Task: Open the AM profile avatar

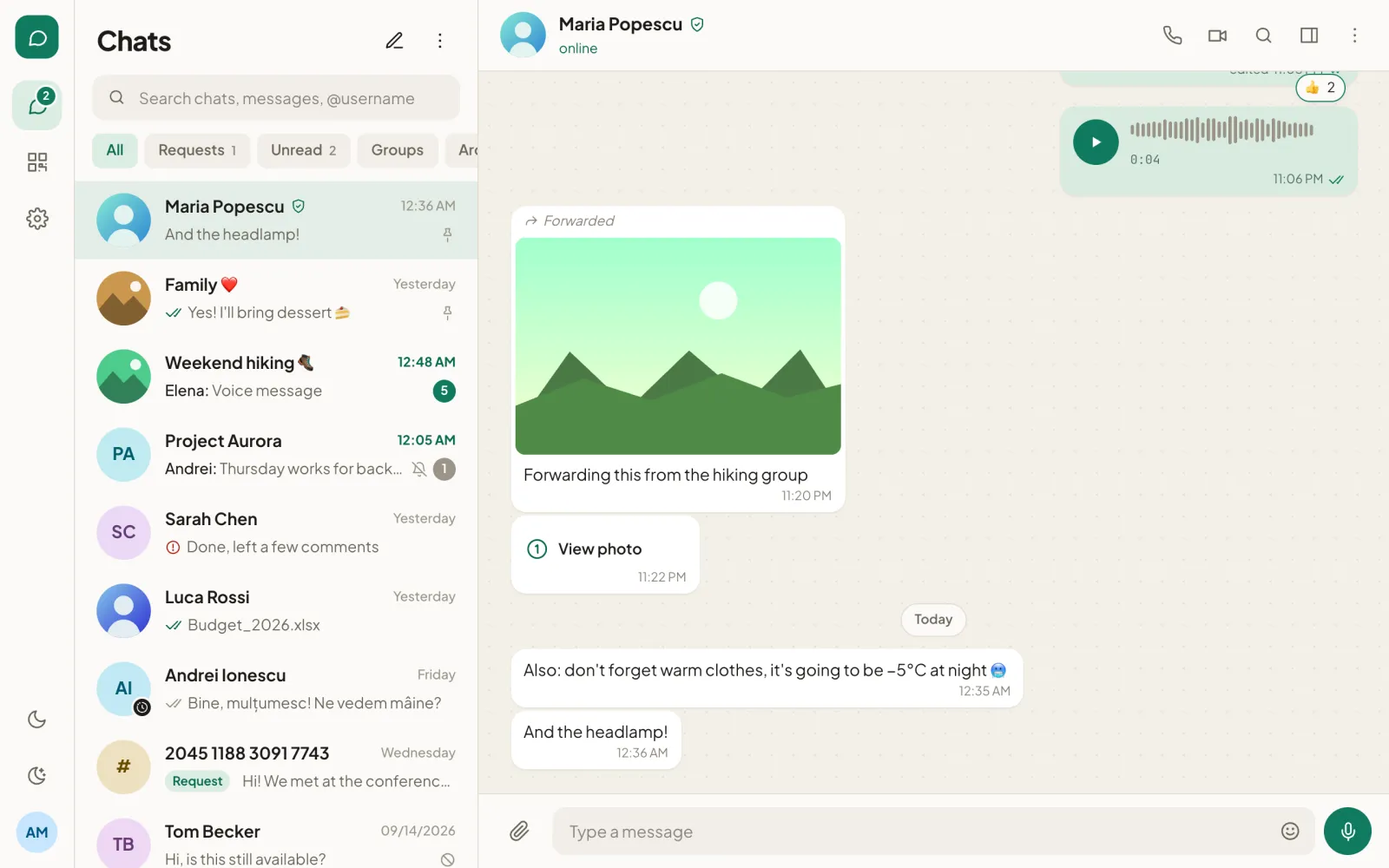Action: pyautogui.click(x=36, y=832)
